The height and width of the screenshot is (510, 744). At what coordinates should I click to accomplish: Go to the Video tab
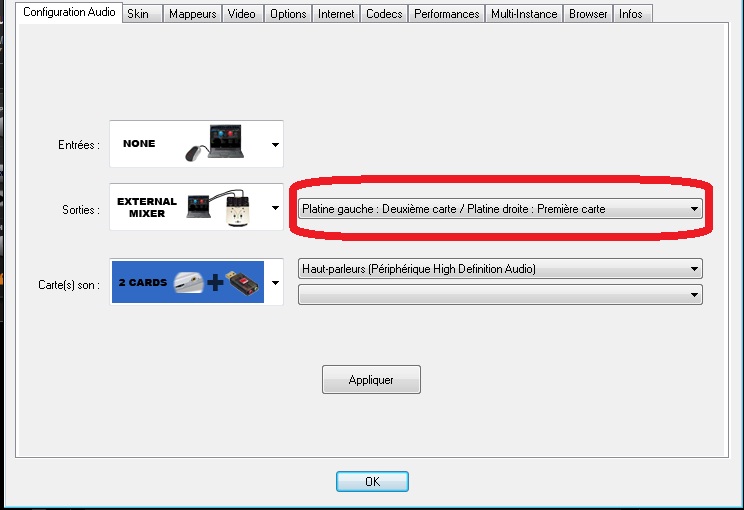242,14
